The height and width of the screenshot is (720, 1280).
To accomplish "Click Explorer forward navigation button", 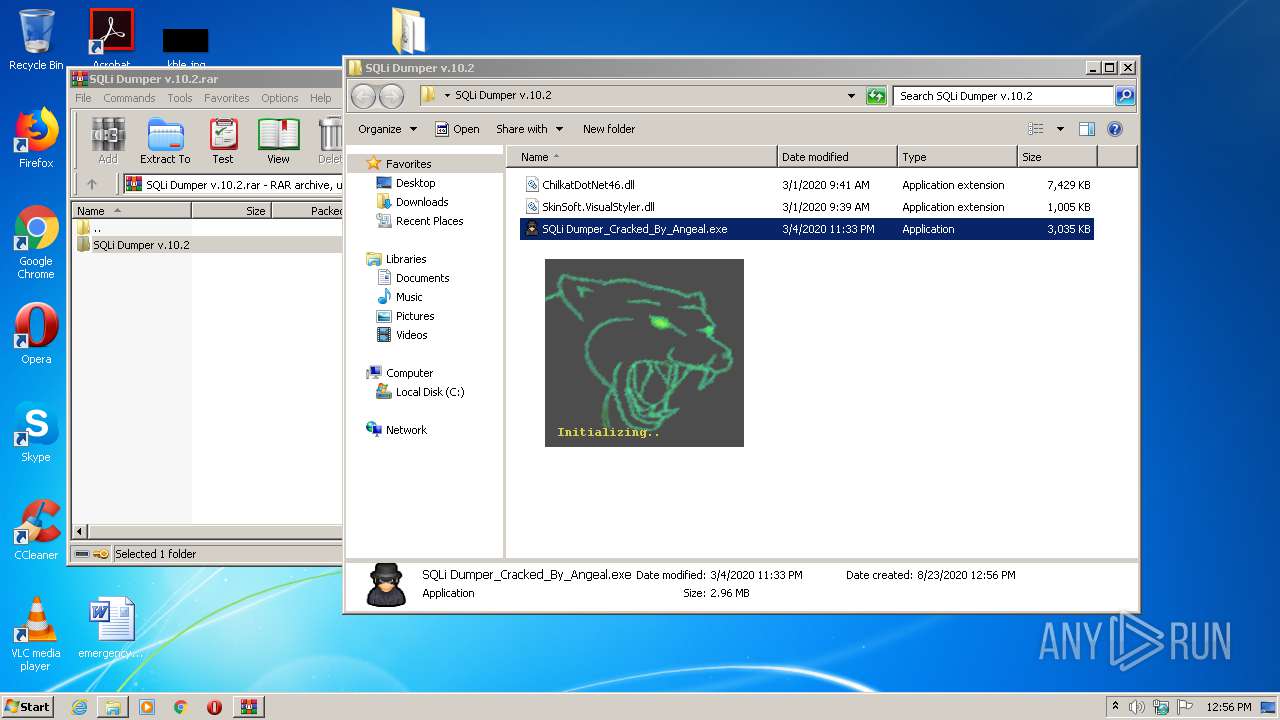I will pos(392,96).
